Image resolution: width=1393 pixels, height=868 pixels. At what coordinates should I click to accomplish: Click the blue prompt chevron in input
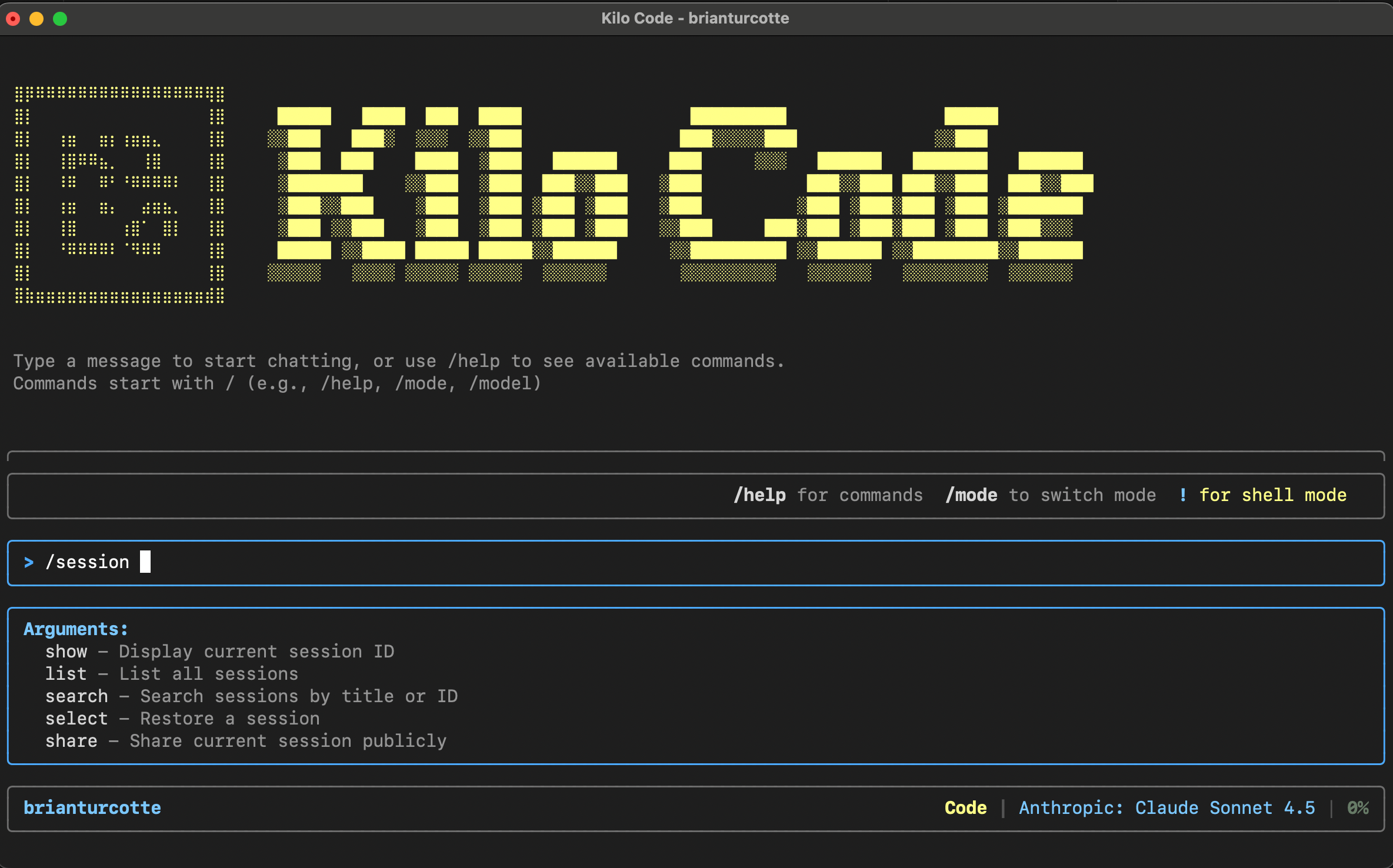[28, 562]
